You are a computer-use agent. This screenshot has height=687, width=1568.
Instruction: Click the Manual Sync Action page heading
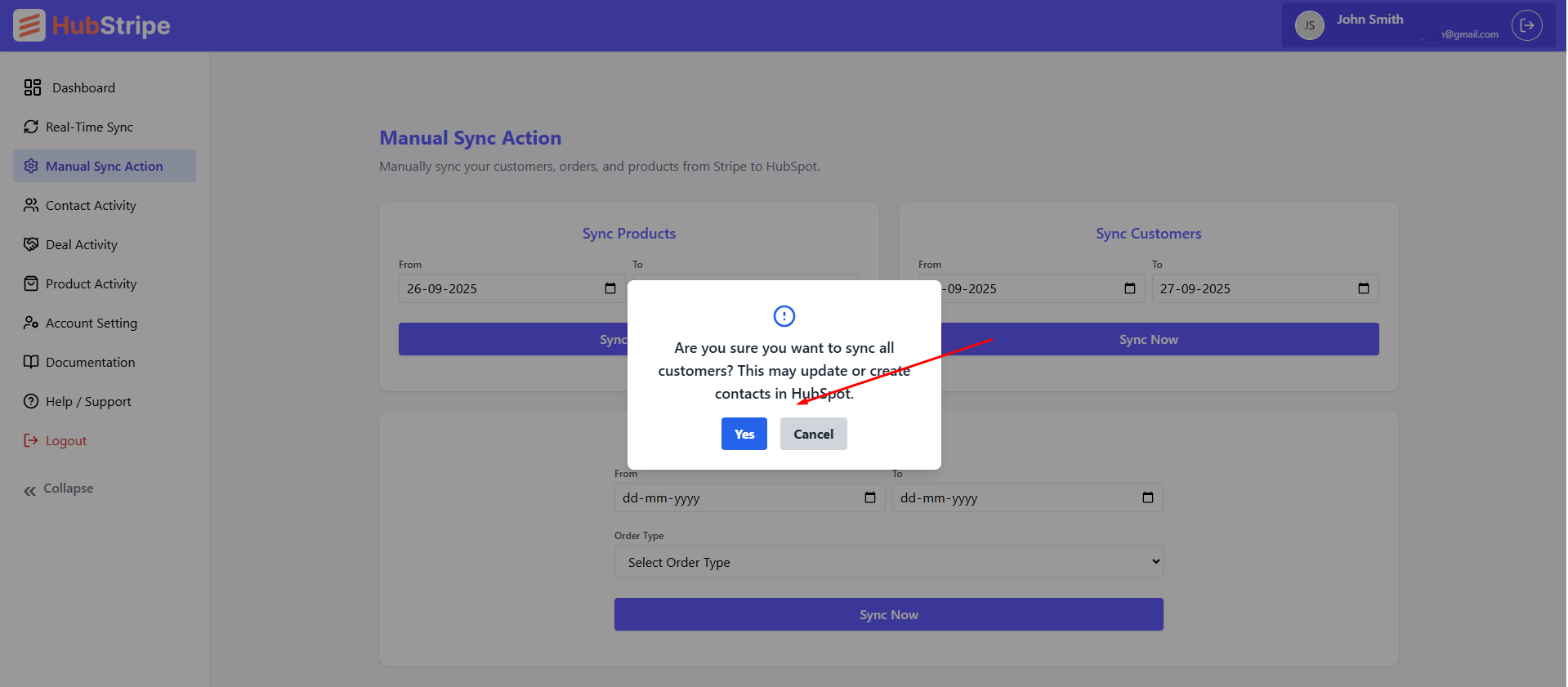tap(471, 138)
